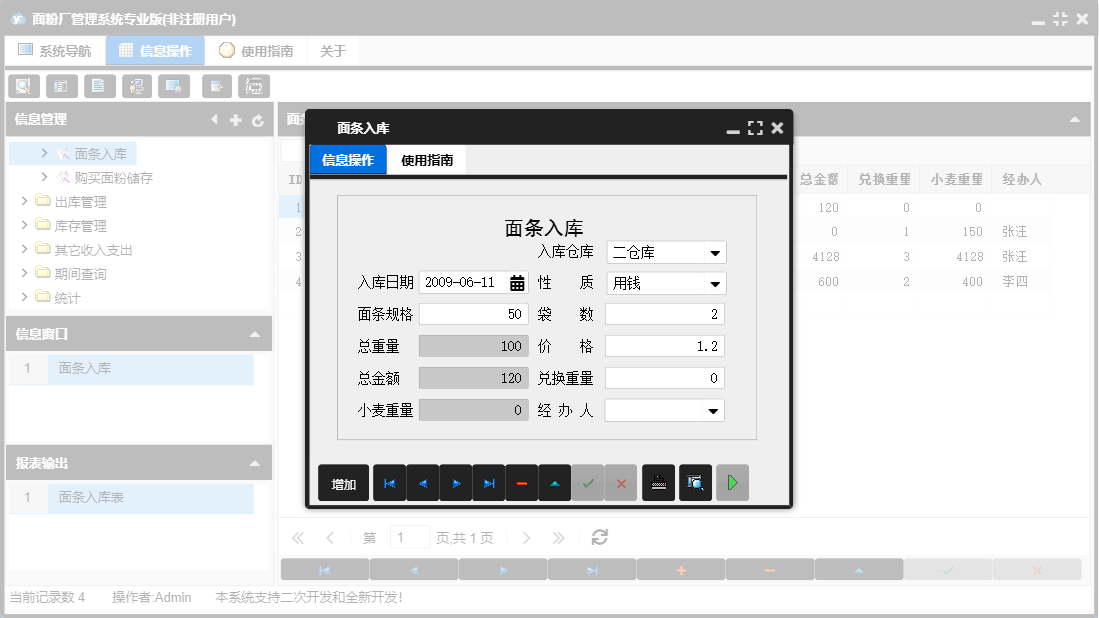Click the print icon in the dialog toolbar
Viewport: 1099px width, 618px height.
coord(658,482)
